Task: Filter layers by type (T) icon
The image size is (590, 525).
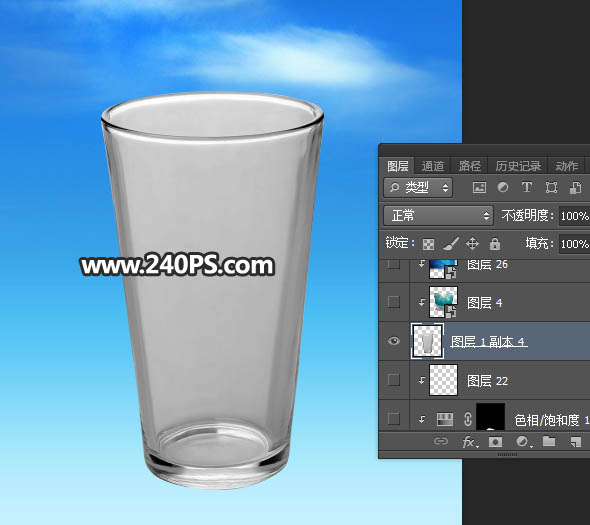Action: [527, 187]
